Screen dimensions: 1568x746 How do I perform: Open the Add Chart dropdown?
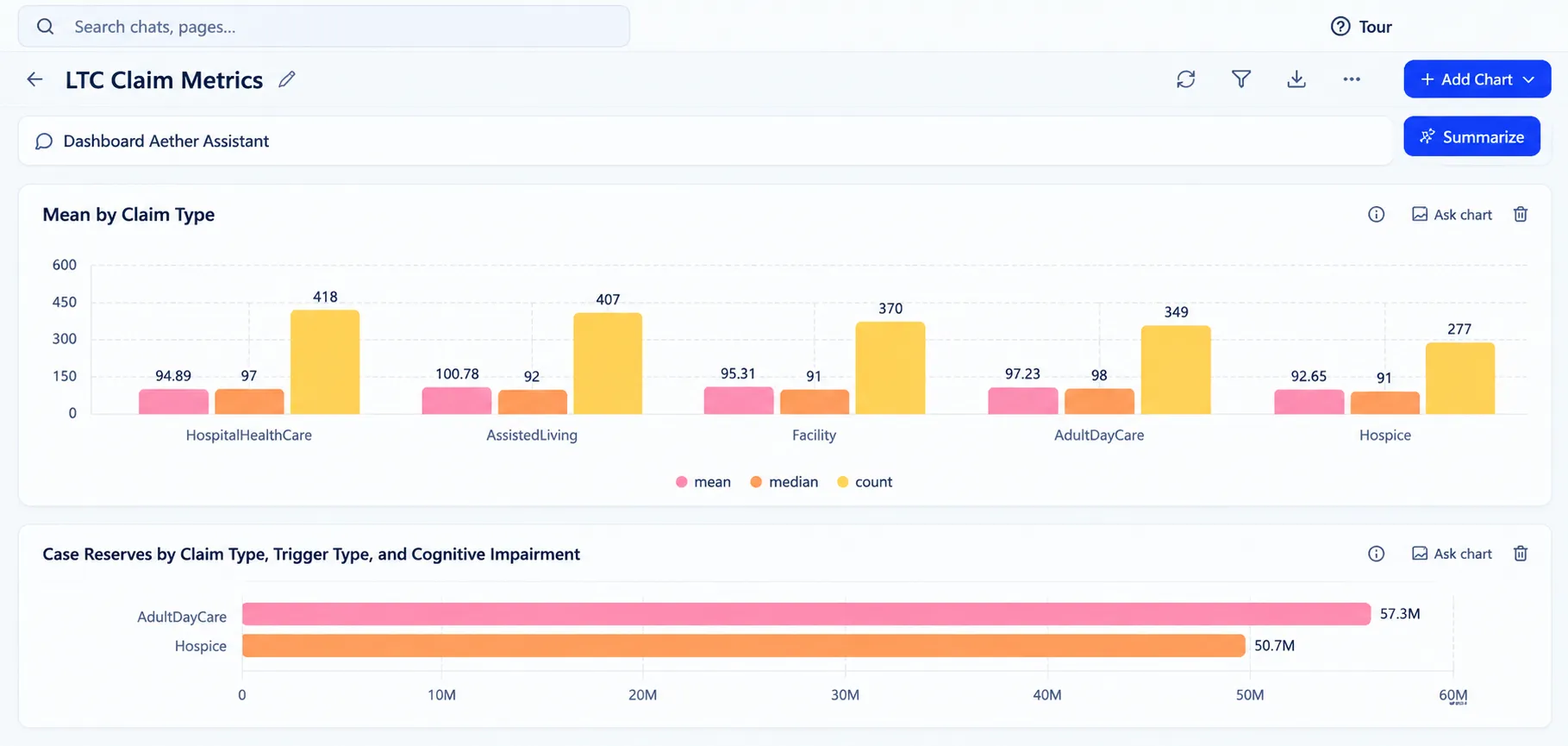1477,79
